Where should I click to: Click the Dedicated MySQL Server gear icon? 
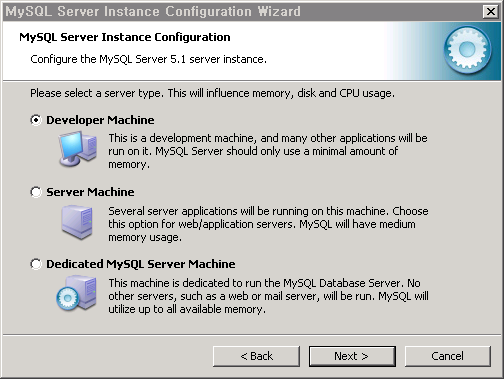77,293
